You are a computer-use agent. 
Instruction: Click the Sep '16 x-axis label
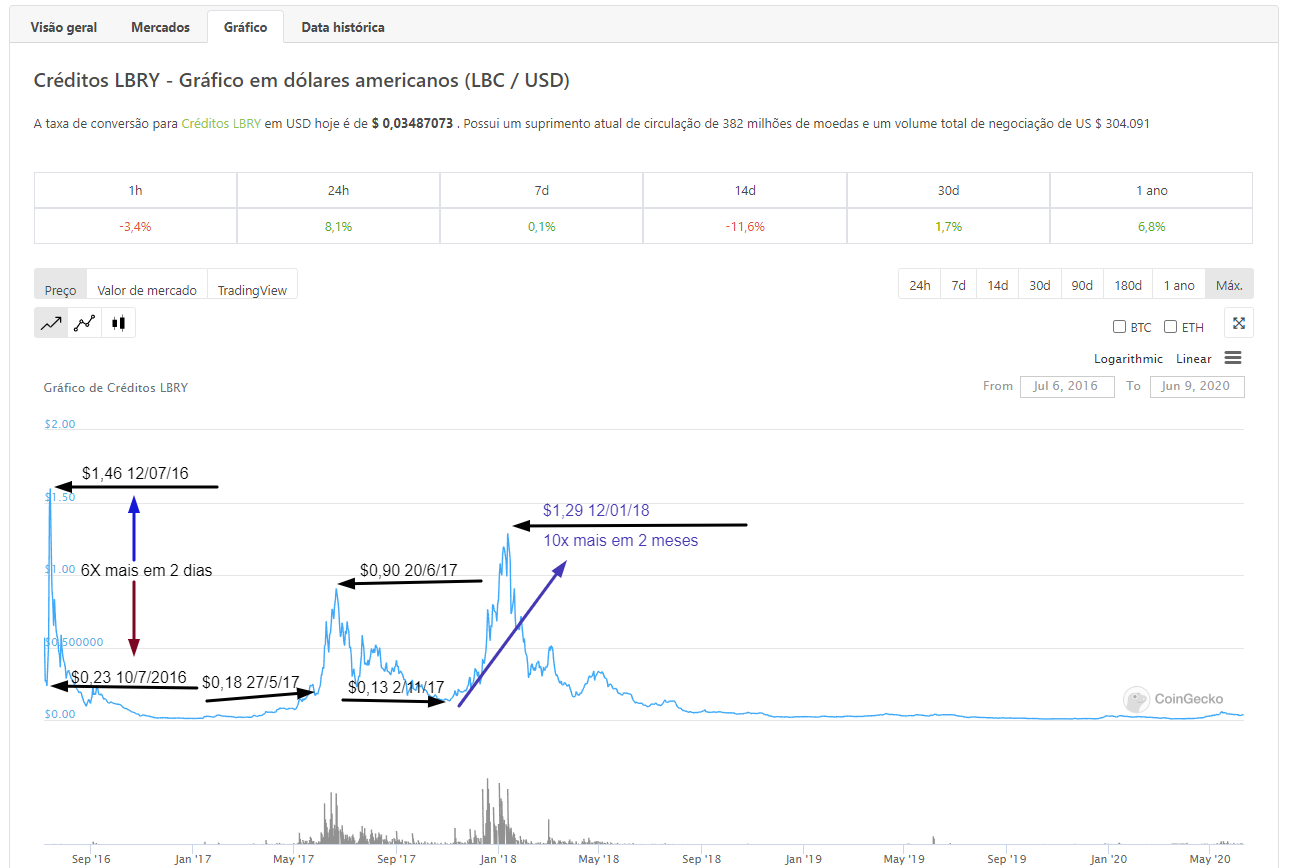coord(92,858)
